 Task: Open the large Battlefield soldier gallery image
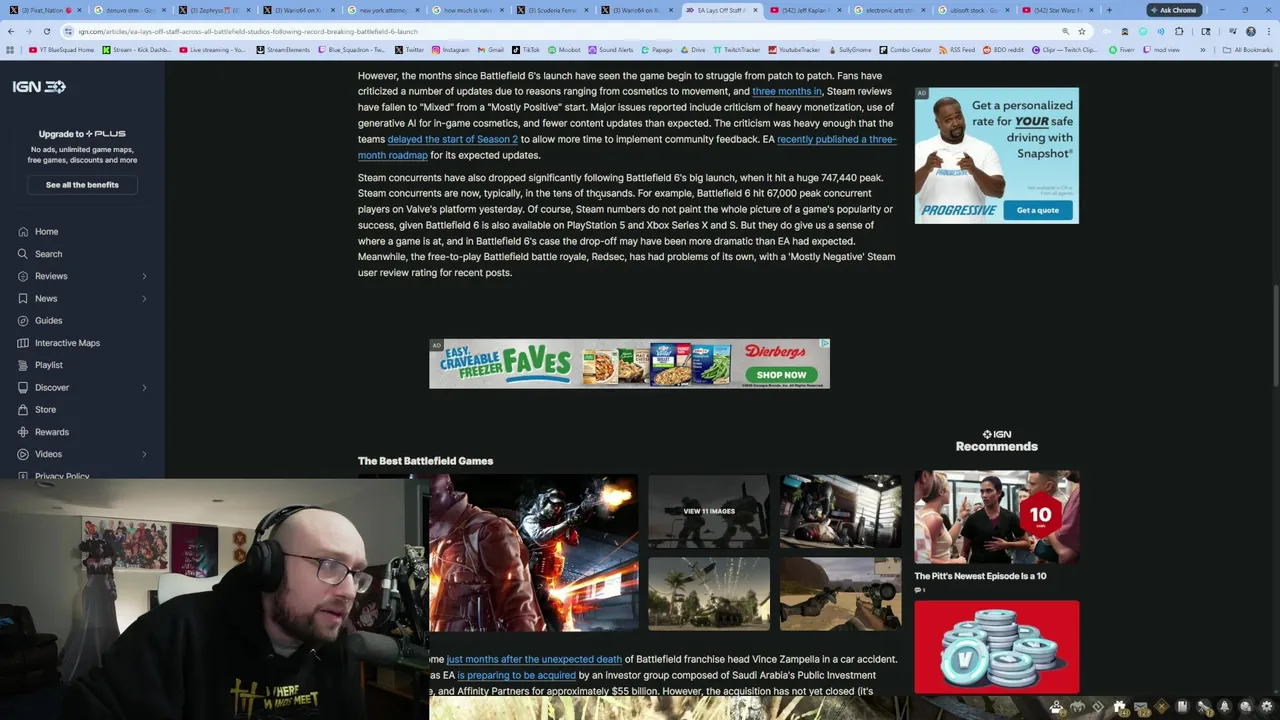(x=533, y=553)
